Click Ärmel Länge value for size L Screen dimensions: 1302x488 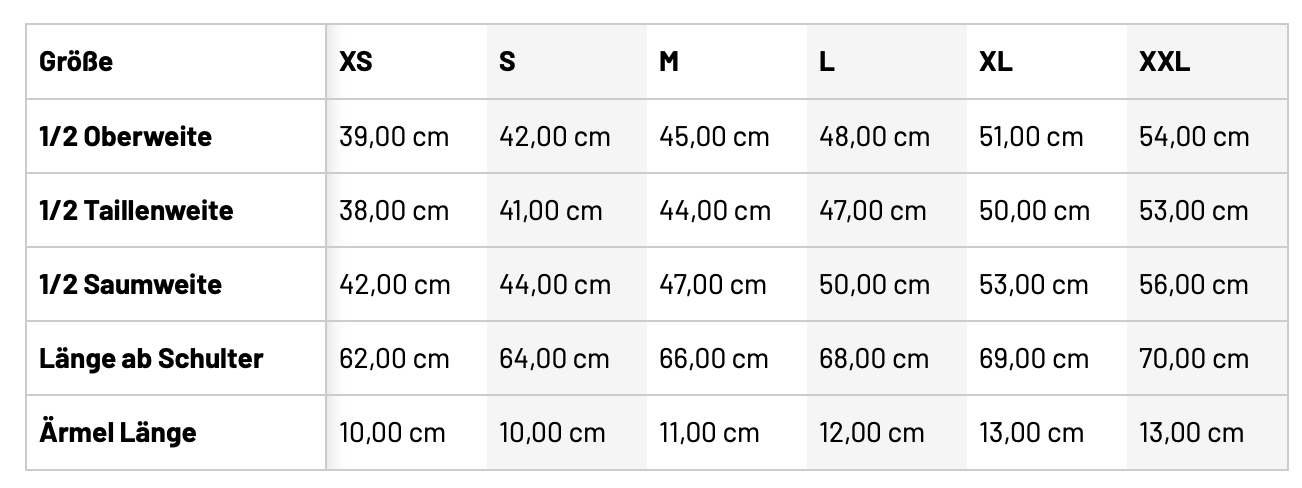click(x=872, y=433)
